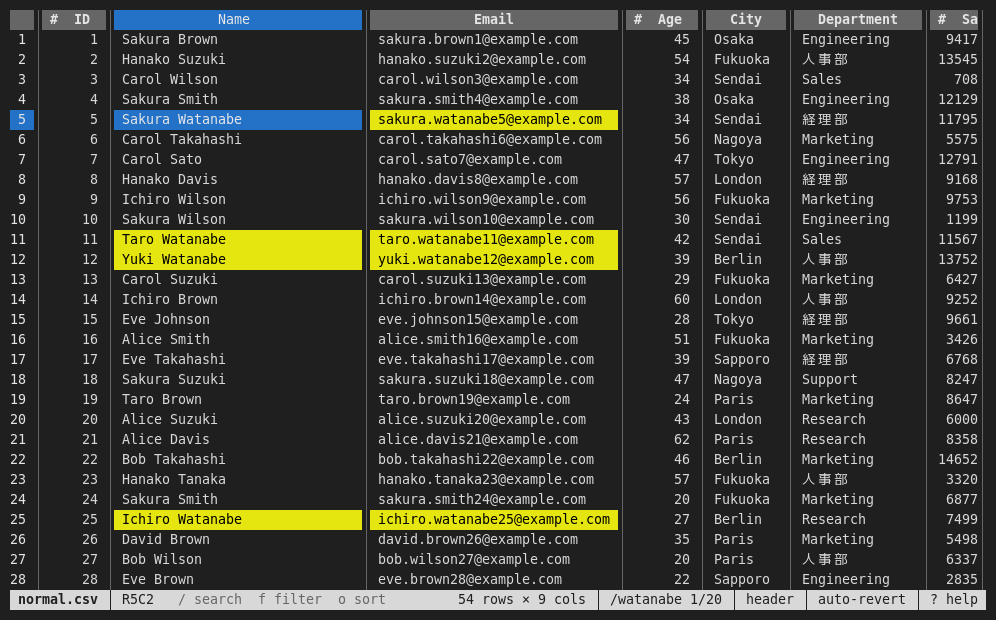
Task: Activate the 'o sort' status bar command
Action: (x=361, y=599)
